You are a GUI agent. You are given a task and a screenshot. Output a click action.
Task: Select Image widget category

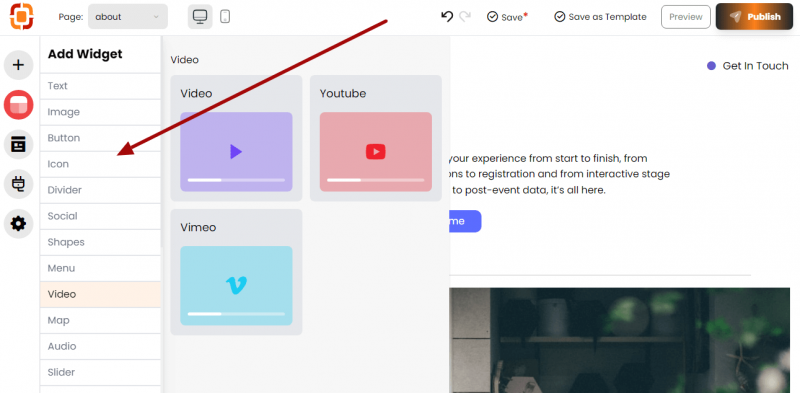101,112
